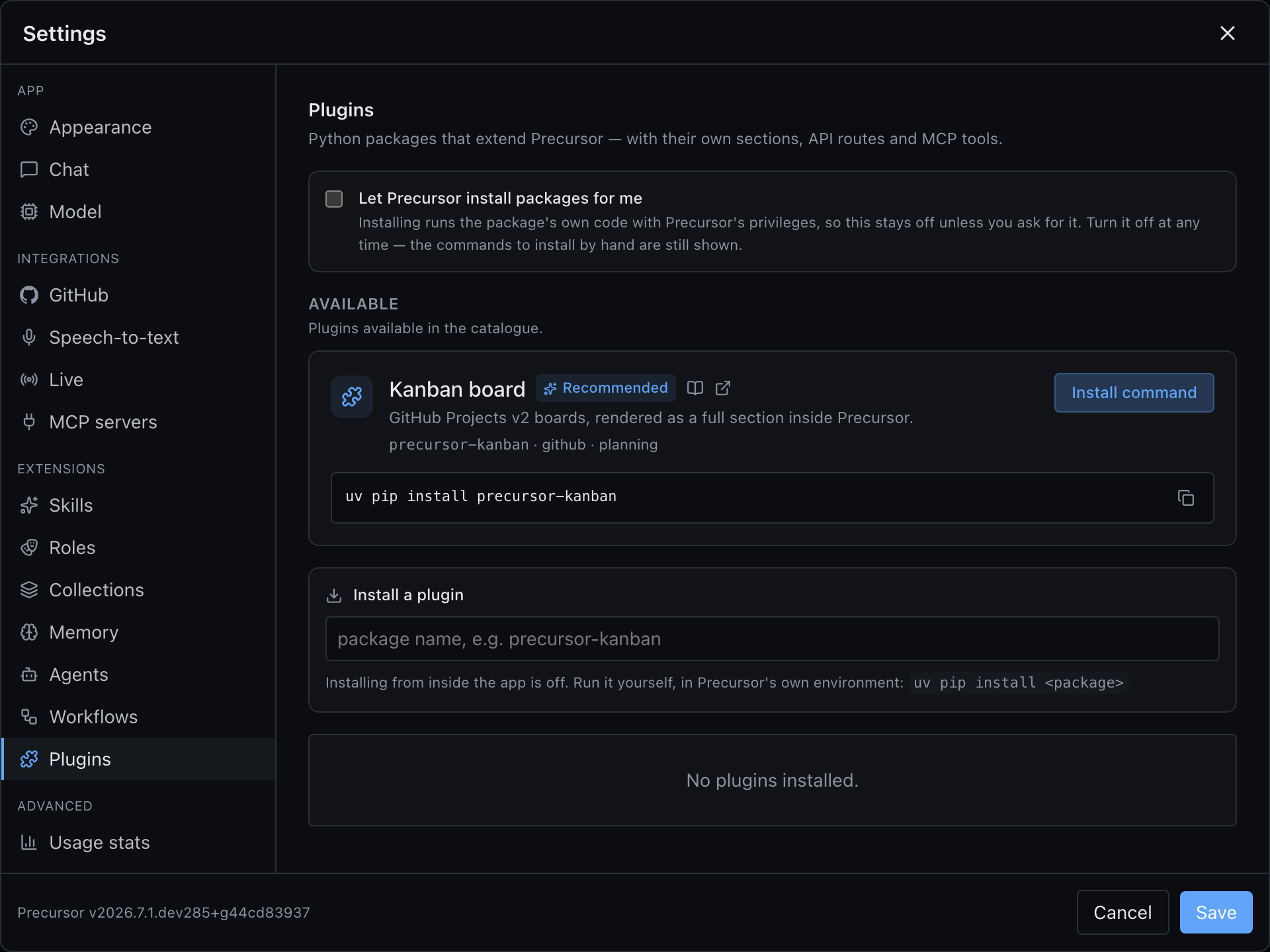Enable Let Precursor install packages for me
1270x952 pixels.
click(334, 199)
